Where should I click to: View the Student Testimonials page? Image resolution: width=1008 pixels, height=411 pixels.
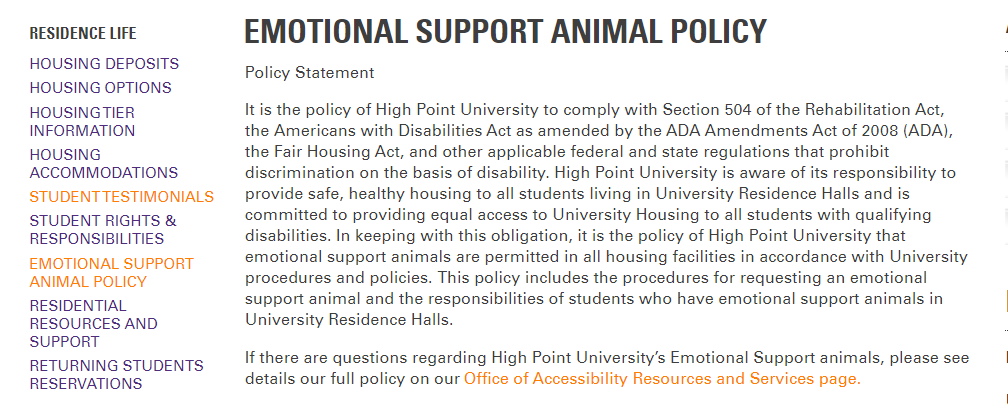(x=121, y=197)
